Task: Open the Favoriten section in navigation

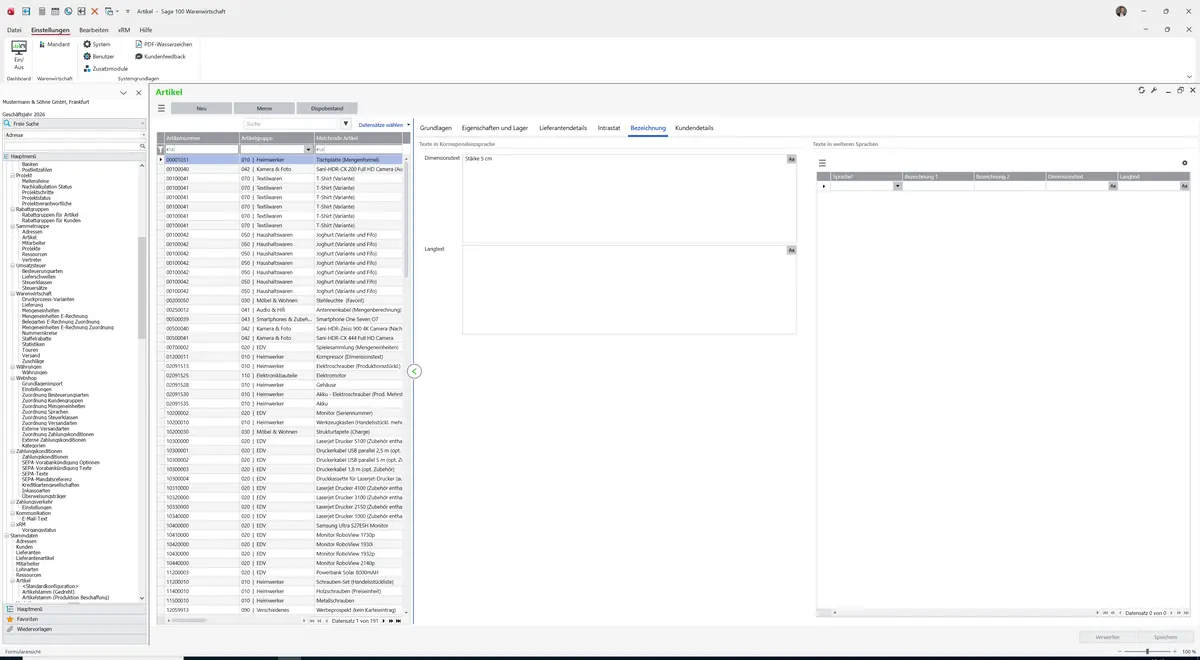Action: coord(72,619)
